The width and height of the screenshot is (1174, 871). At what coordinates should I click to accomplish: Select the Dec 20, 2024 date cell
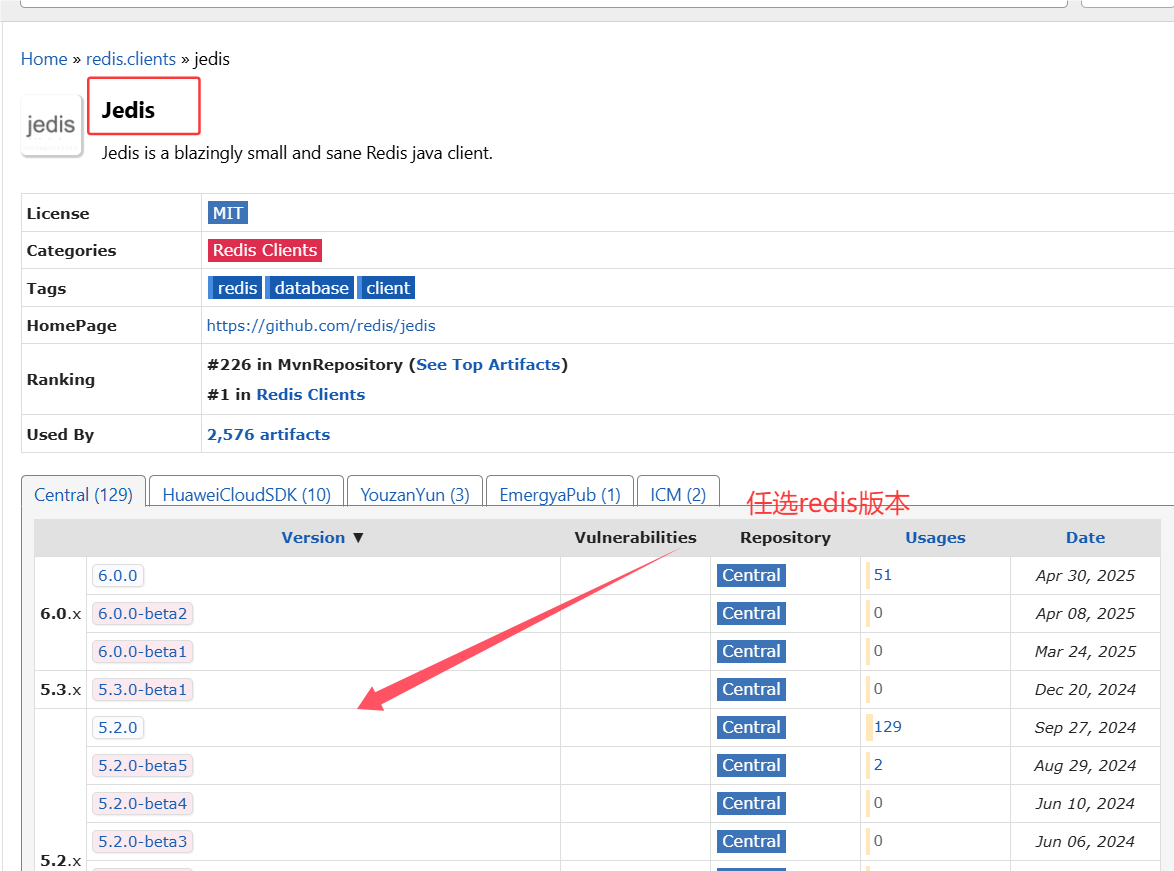click(x=1085, y=690)
